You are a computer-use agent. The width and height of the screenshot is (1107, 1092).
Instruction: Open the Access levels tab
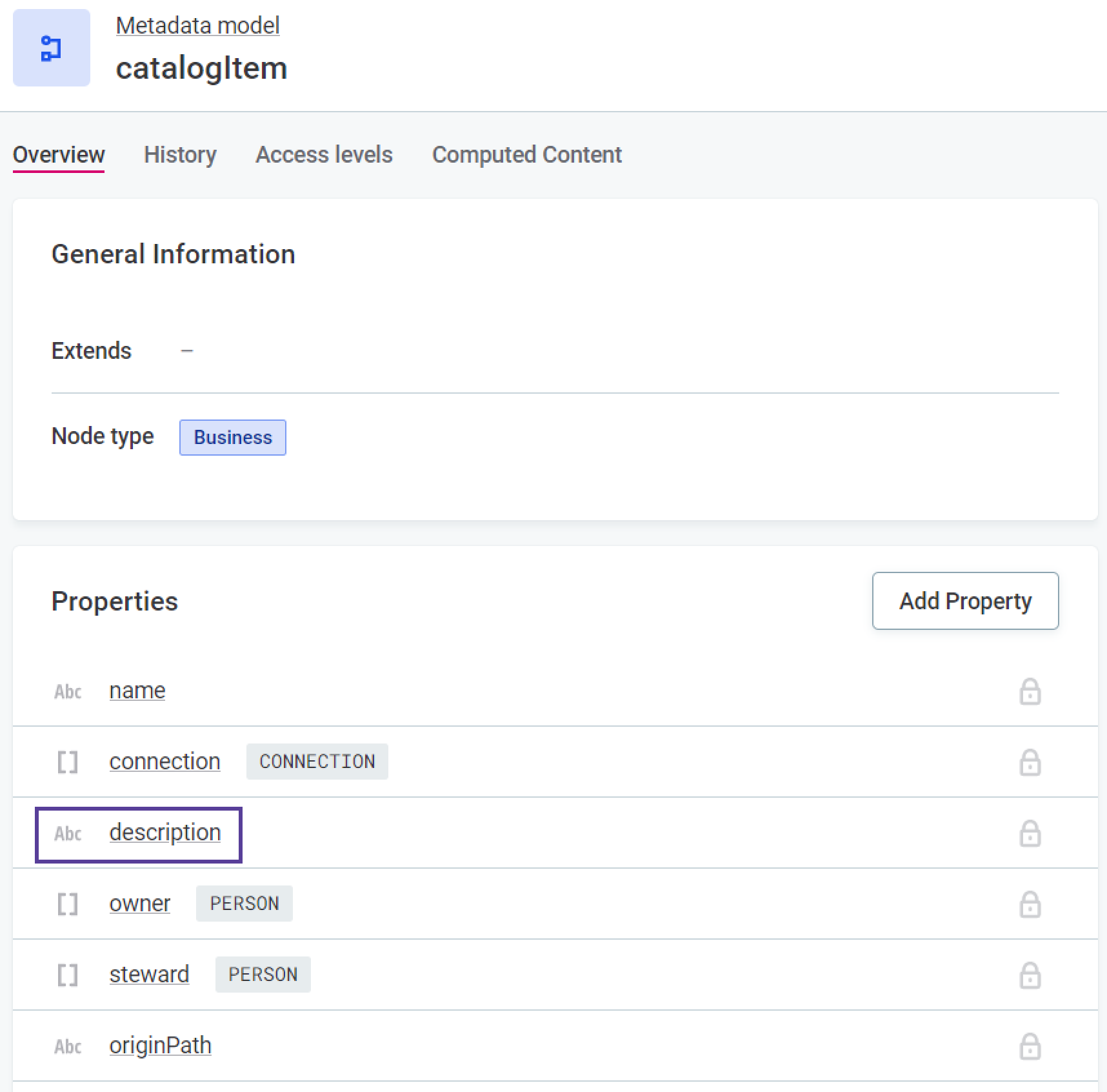tap(324, 155)
